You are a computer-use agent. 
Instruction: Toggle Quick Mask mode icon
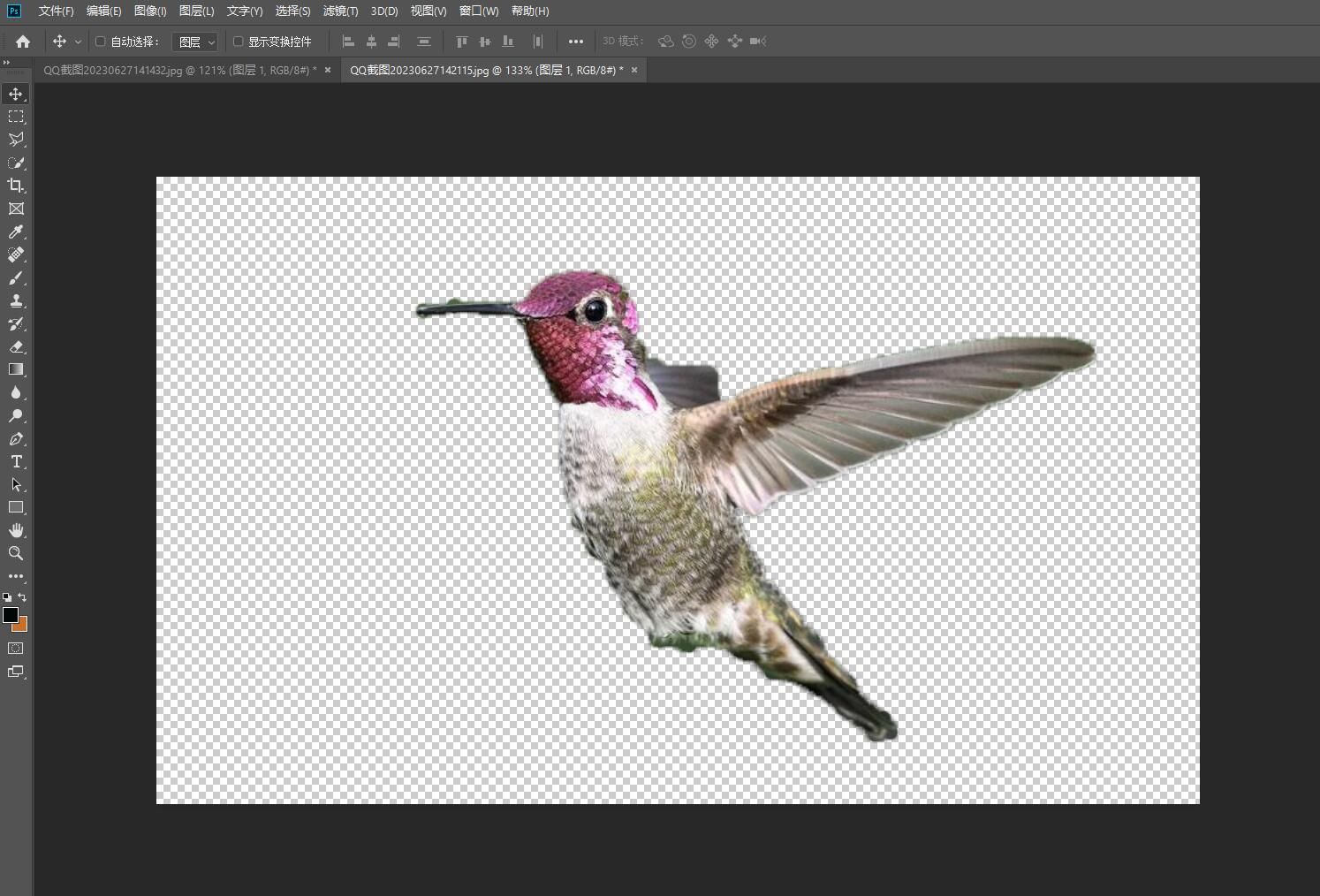tap(16, 649)
